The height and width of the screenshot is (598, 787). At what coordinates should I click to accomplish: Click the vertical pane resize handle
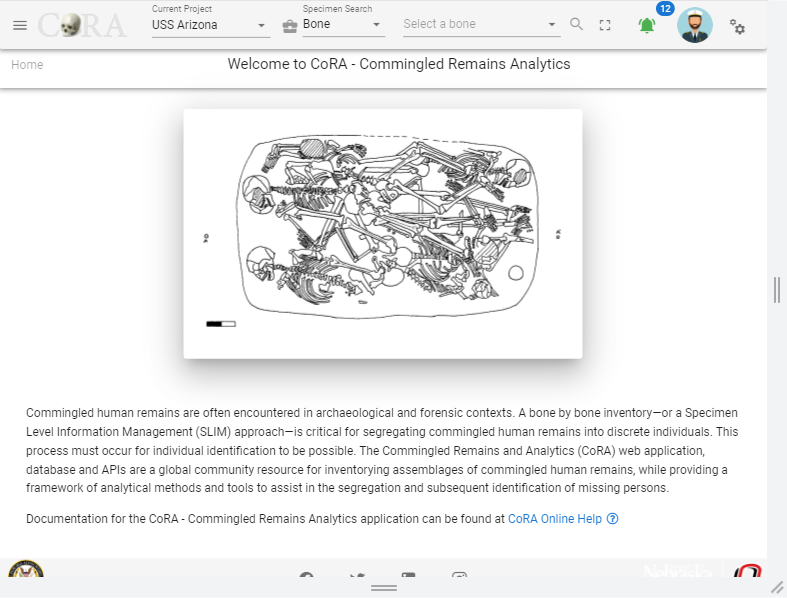[x=777, y=290]
